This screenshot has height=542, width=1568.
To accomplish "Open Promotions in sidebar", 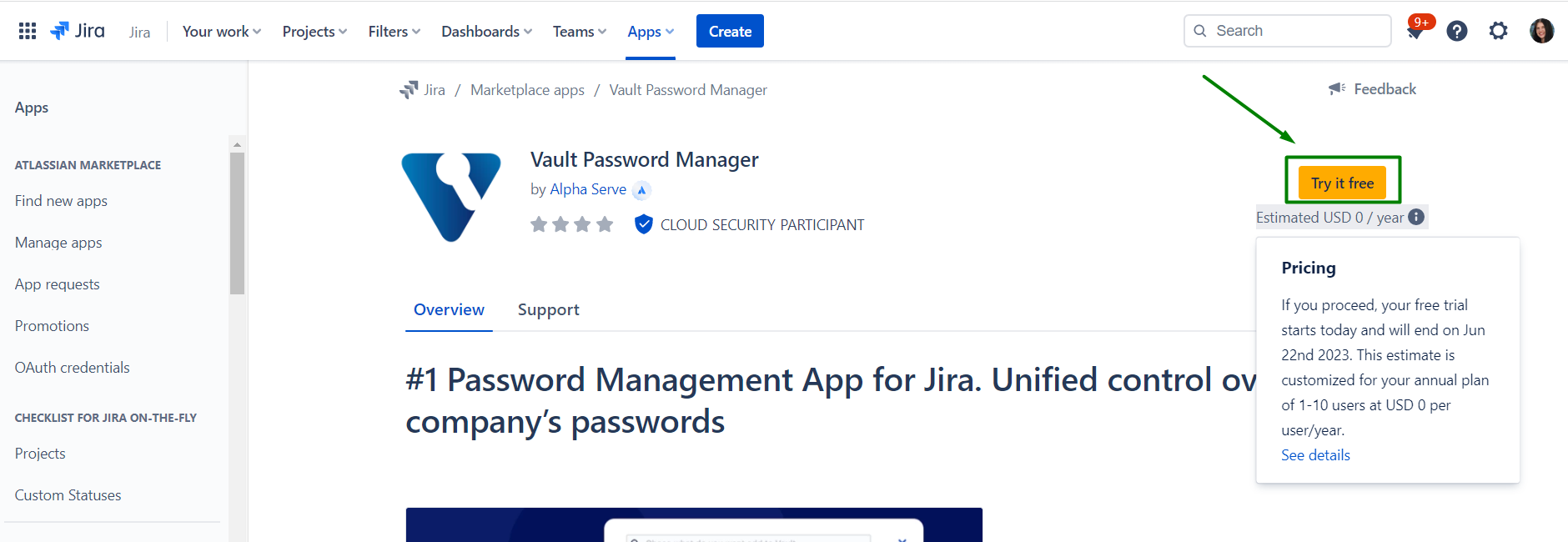I will pyautogui.click(x=52, y=326).
